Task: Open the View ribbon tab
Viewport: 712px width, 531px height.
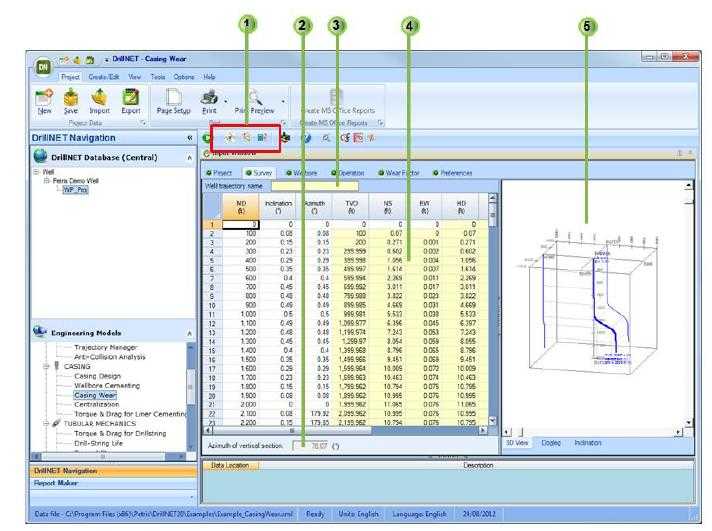Action: pos(134,77)
